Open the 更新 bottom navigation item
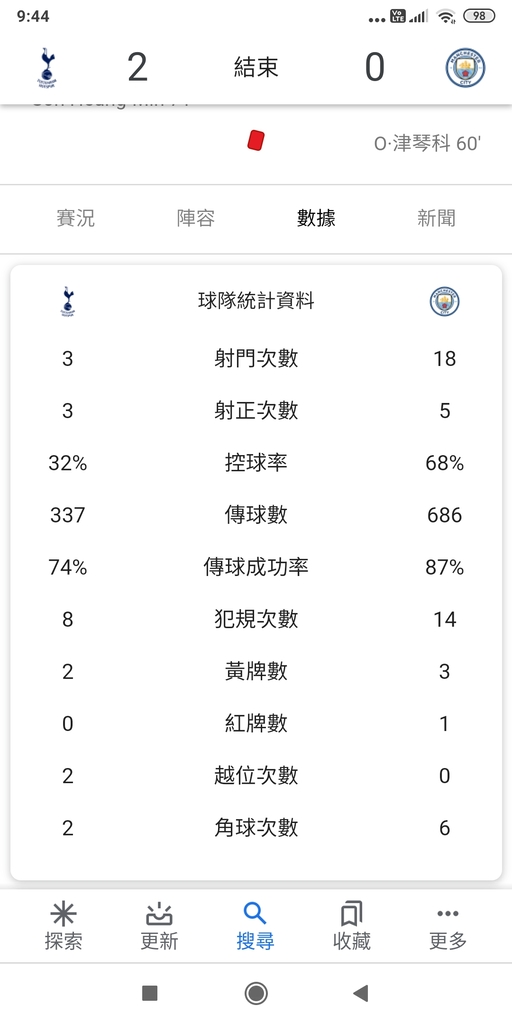 click(x=159, y=926)
